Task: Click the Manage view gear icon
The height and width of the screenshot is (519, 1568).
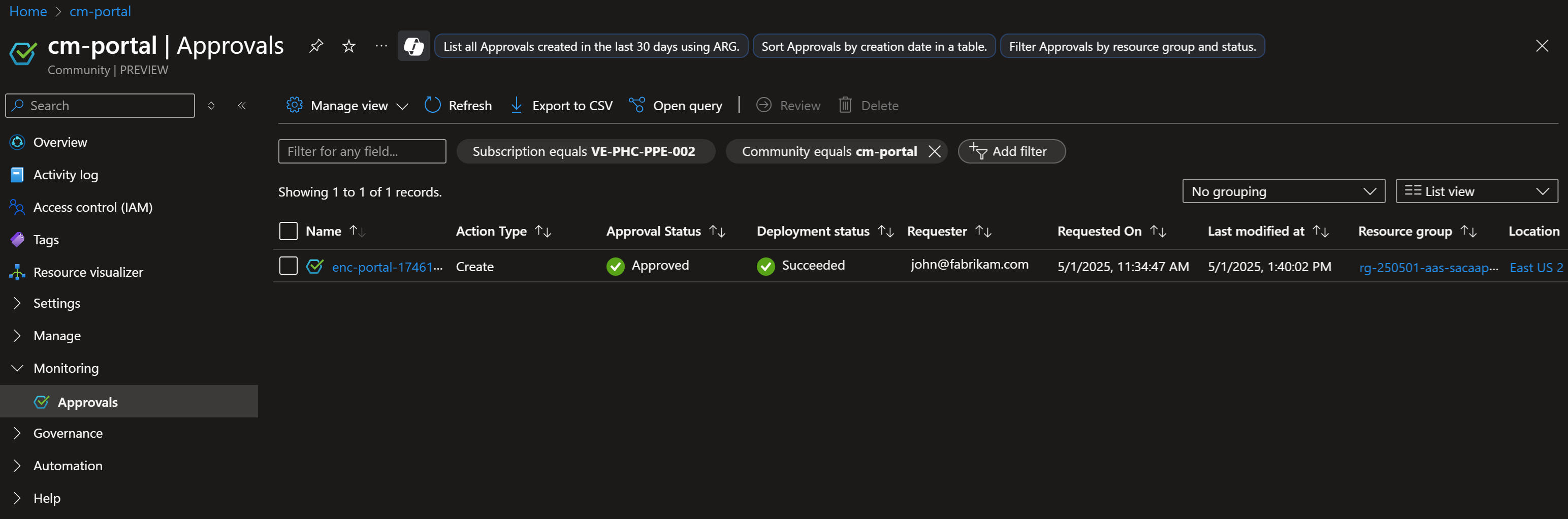Action: point(295,105)
